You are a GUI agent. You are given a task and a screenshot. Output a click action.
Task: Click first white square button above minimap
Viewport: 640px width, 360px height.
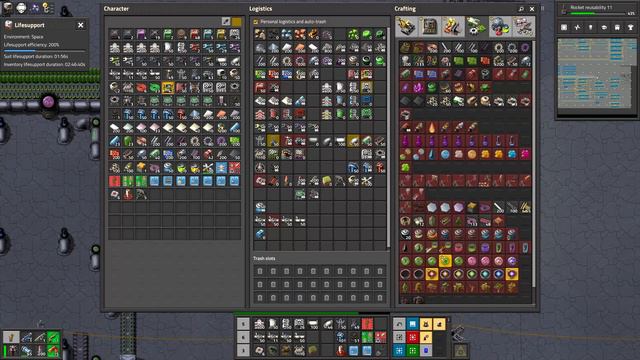(x=564, y=27)
